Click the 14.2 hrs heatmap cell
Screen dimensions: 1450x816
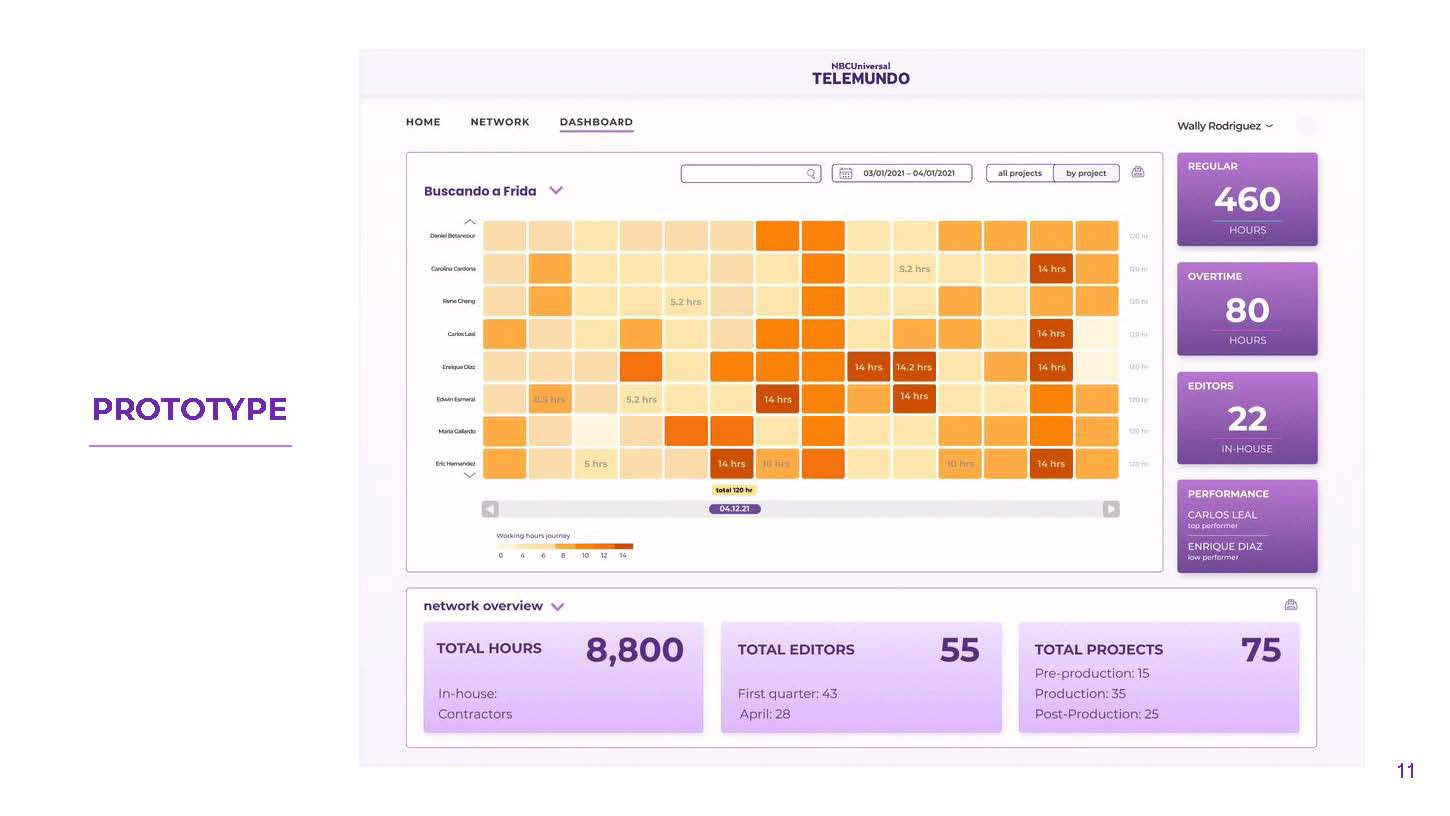[x=914, y=367]
